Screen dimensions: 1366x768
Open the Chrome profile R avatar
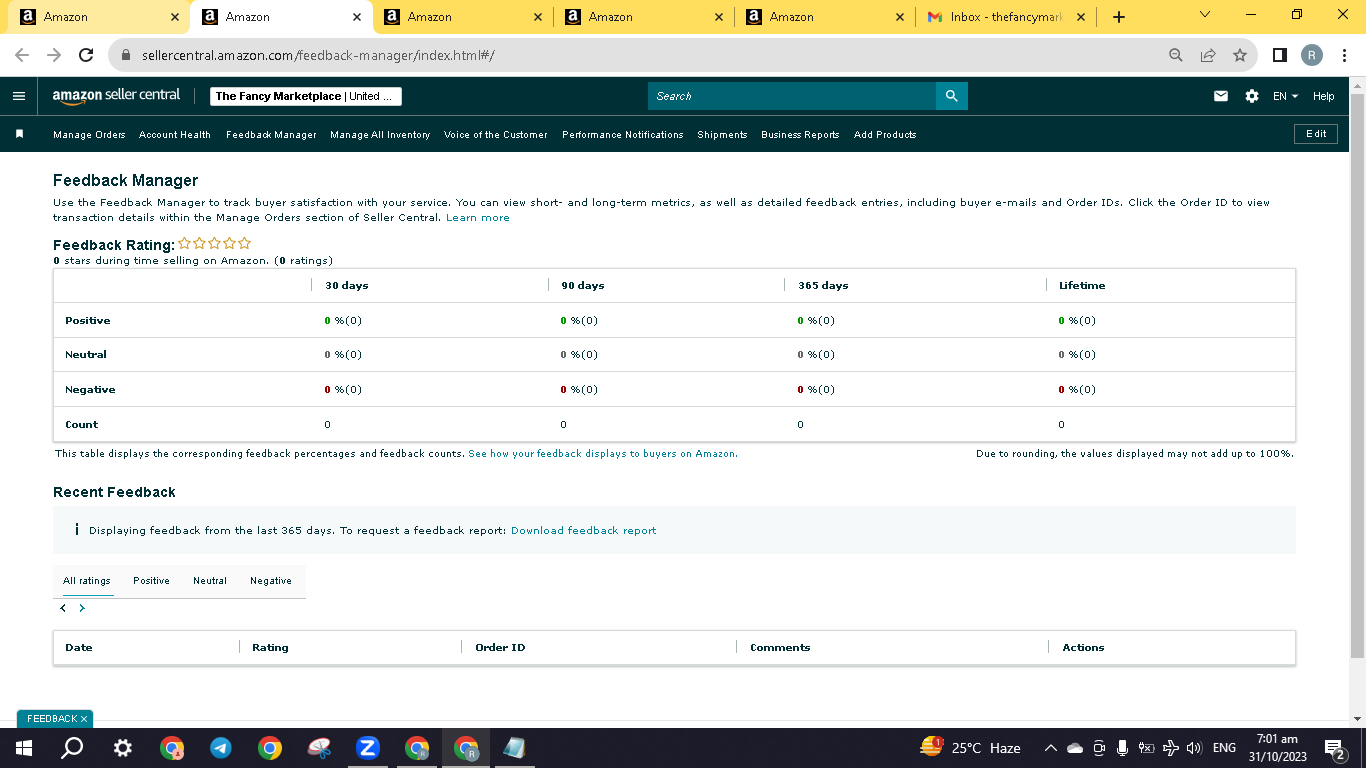1312,55
